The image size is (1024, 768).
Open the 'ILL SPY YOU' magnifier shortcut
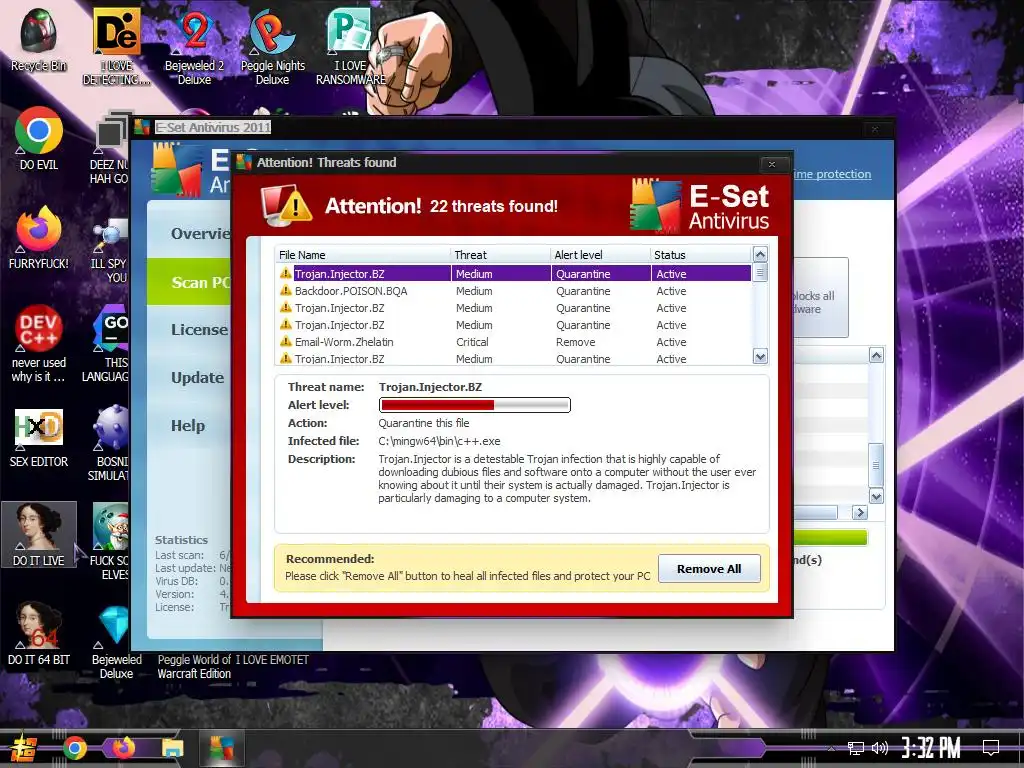pos(109,248)
